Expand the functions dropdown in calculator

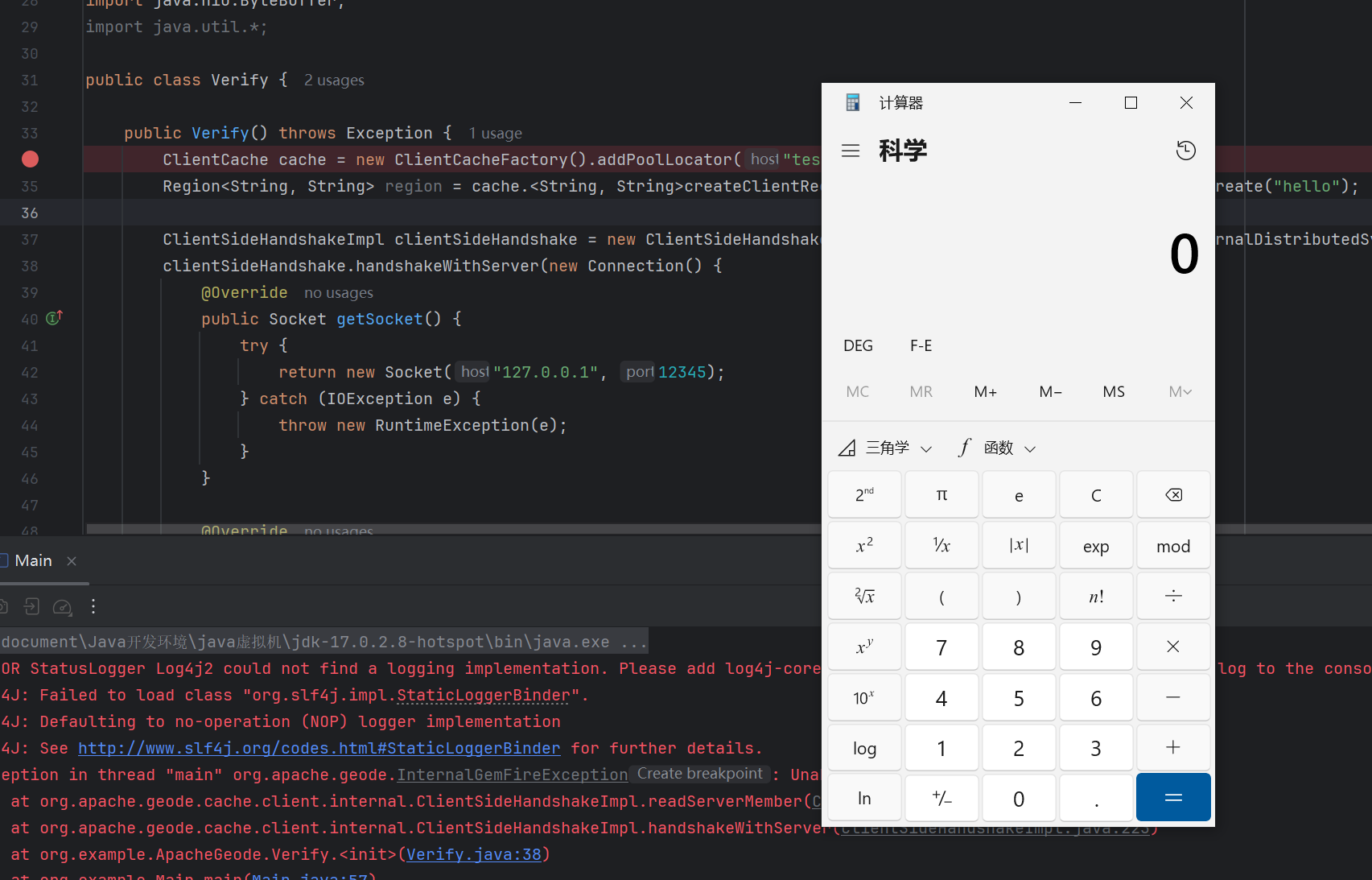click(x=997, y=448)
